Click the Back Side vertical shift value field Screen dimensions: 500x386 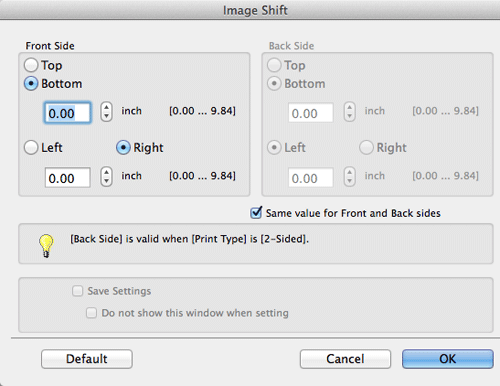point(311,113)
